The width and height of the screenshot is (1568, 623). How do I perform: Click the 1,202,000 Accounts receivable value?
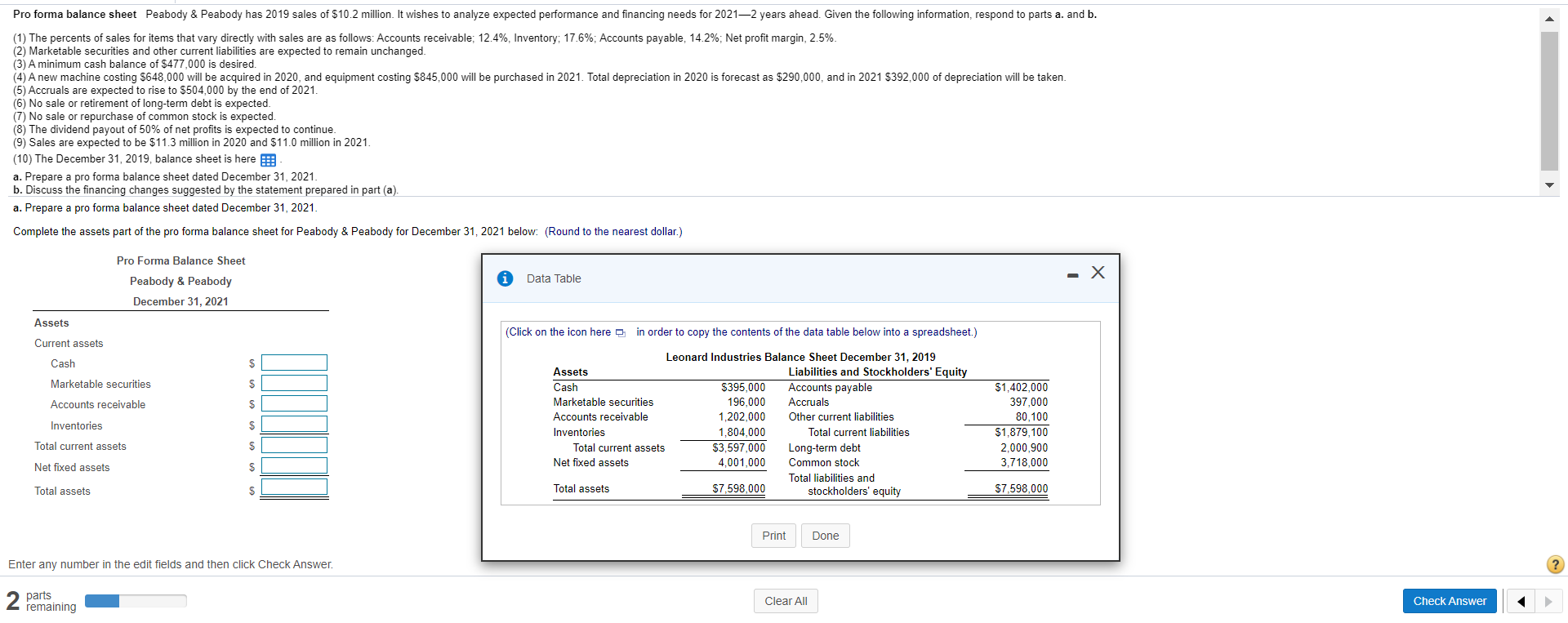(742, 416)
